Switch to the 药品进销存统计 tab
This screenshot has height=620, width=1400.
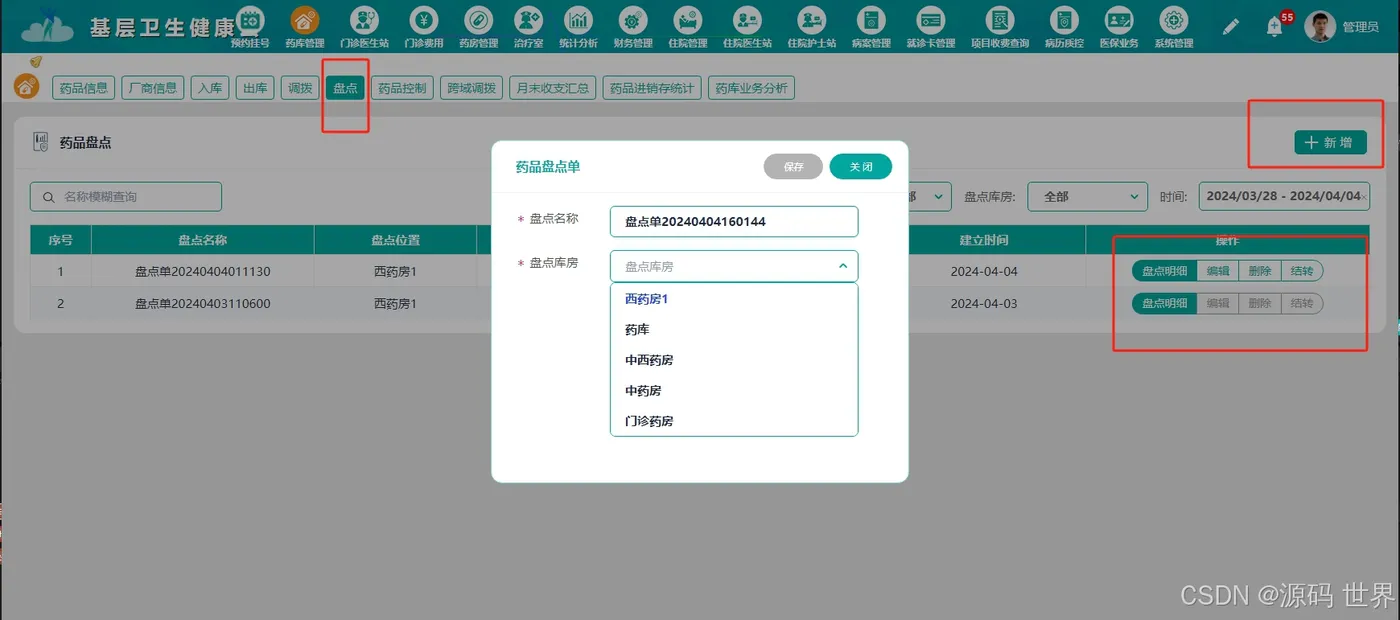pyautogui.click(x=652, y=88)
